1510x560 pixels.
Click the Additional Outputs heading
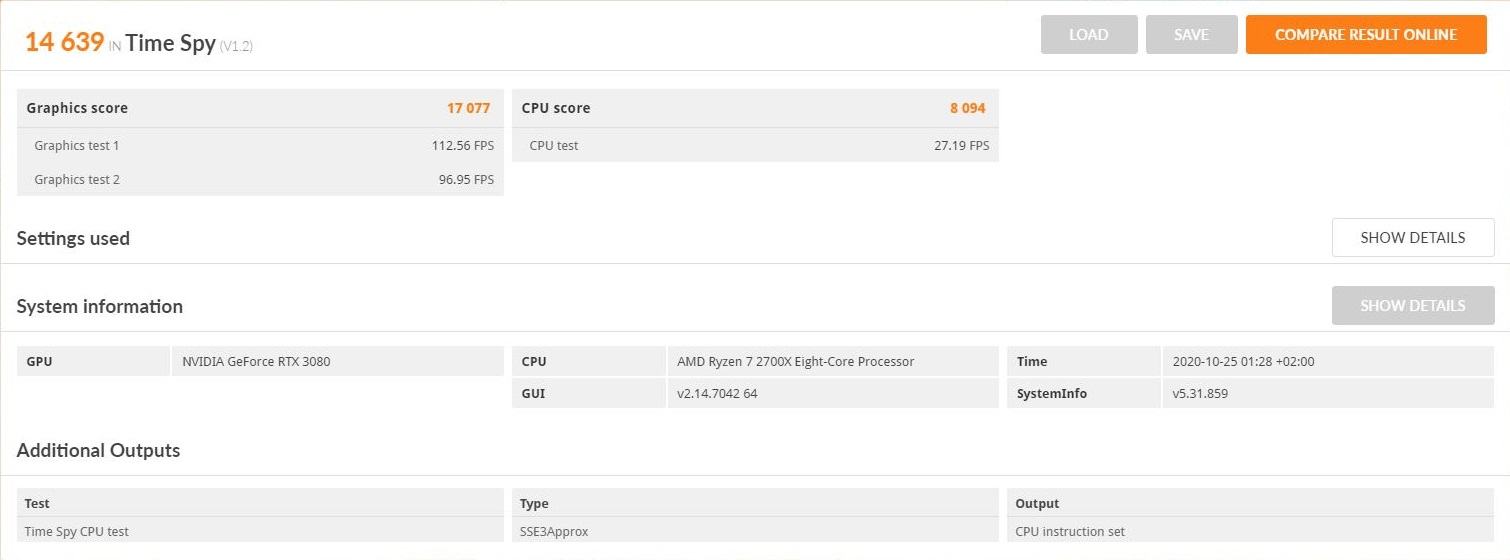tap(98, 451)
